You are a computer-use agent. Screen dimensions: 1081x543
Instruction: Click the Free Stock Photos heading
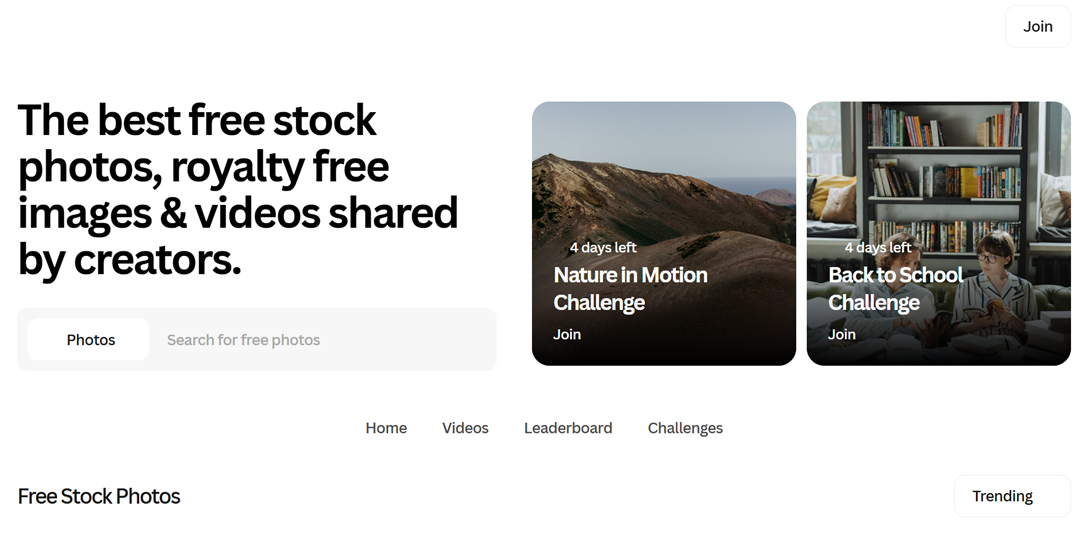tap(99, 496)
